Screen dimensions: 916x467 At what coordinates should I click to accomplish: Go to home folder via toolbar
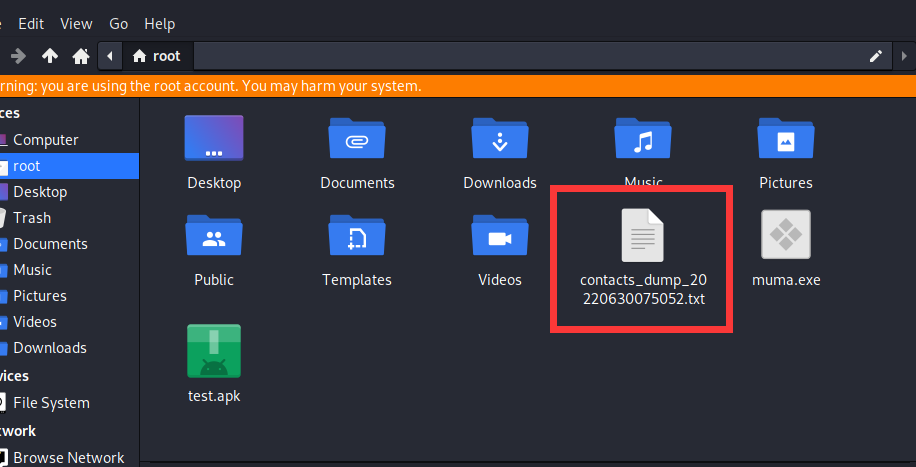(81, 56)
